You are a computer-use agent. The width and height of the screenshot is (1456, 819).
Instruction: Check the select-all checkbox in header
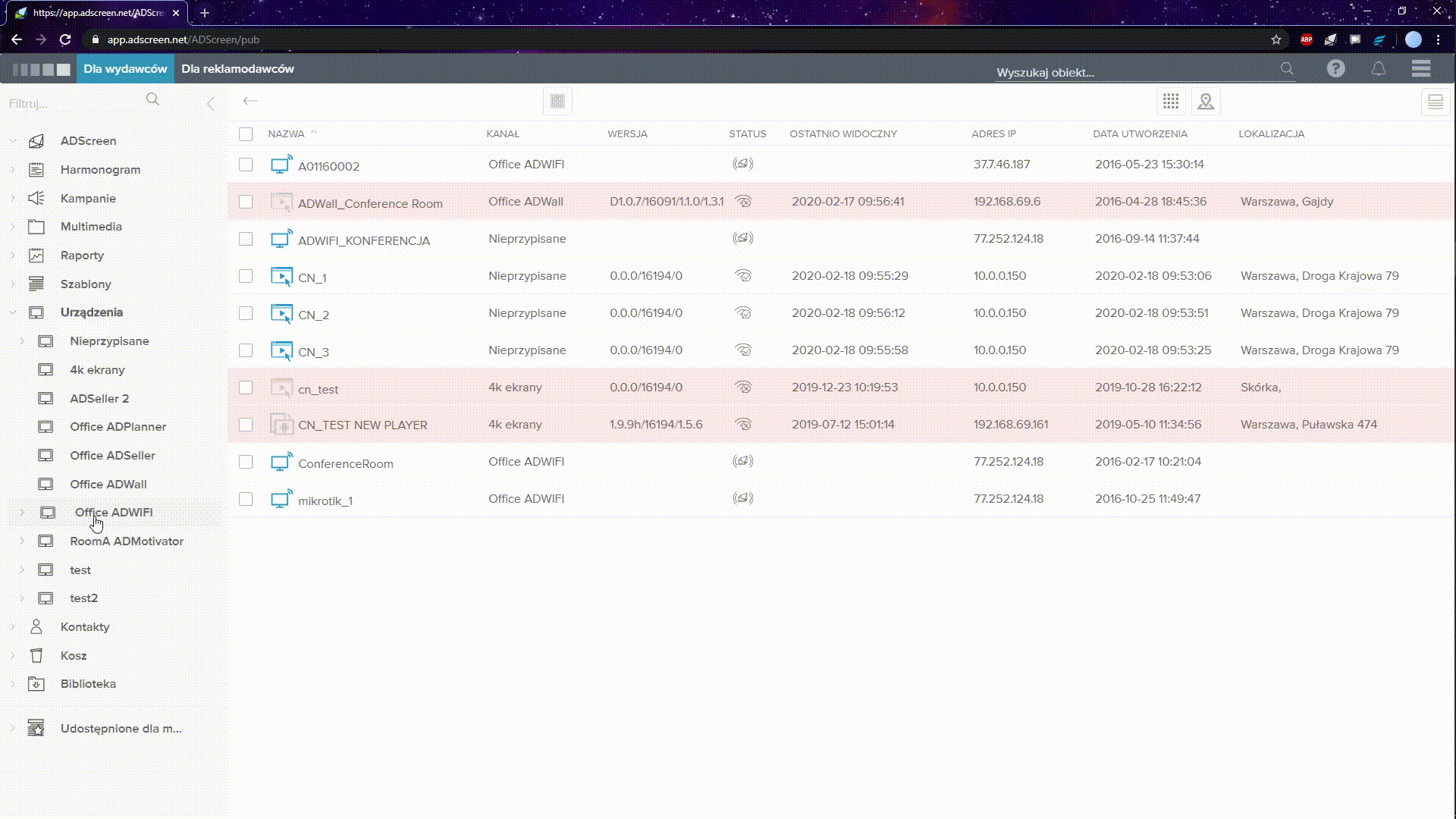tap(246, 134)
